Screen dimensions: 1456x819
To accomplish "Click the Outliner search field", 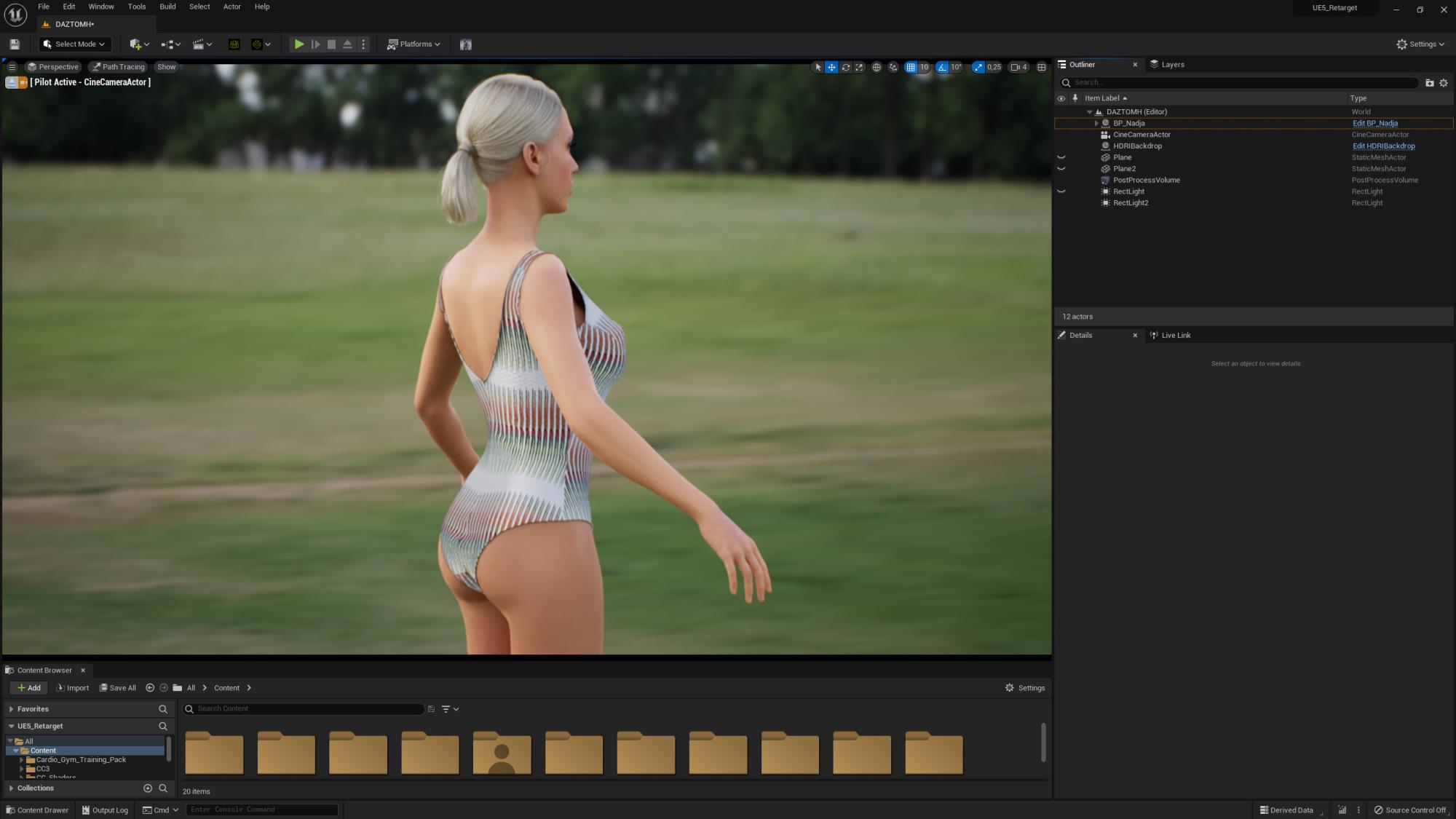I will click(x=1240, y=83).
